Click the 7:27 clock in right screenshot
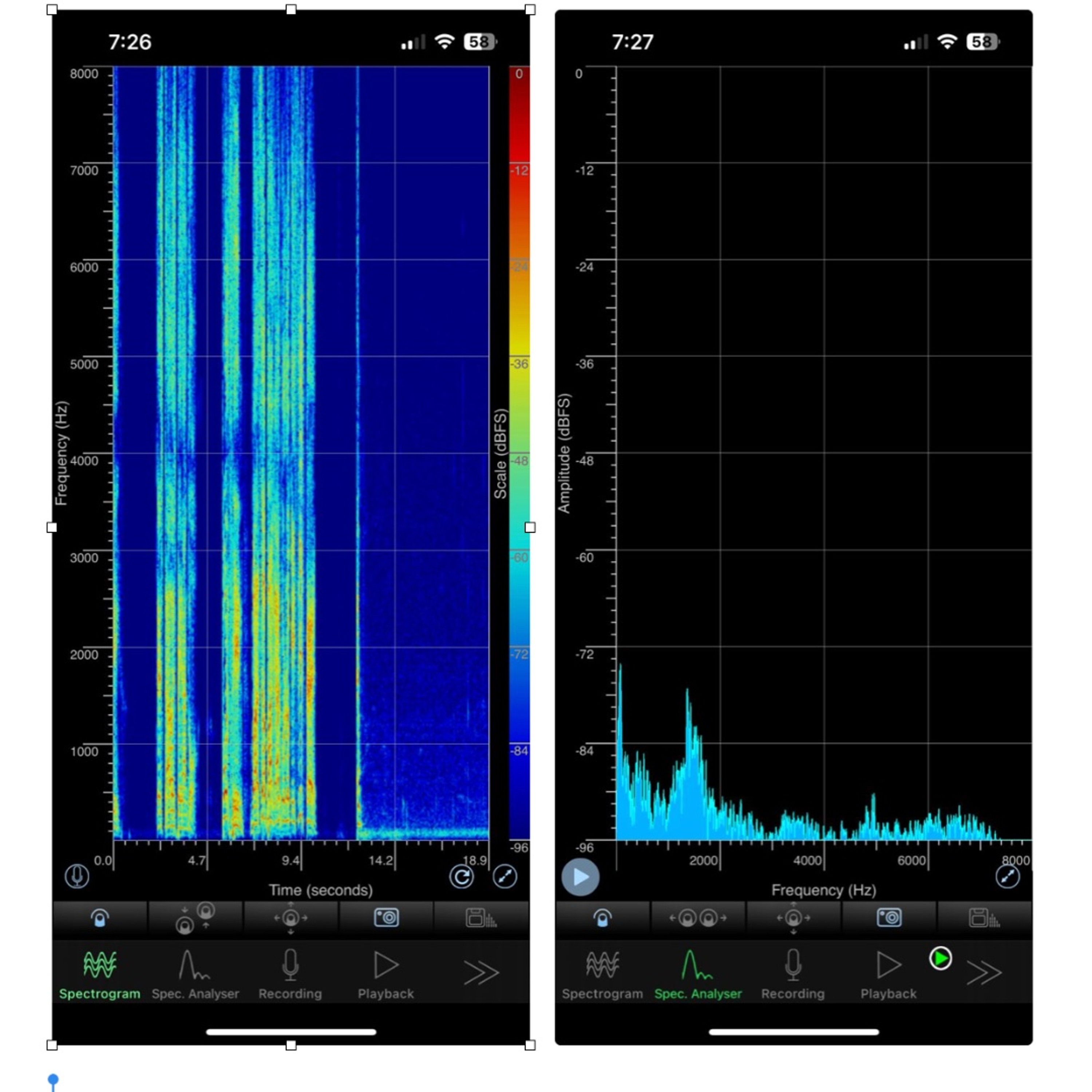This screenshot has width=1092, height=1092. tap(633, 42)
